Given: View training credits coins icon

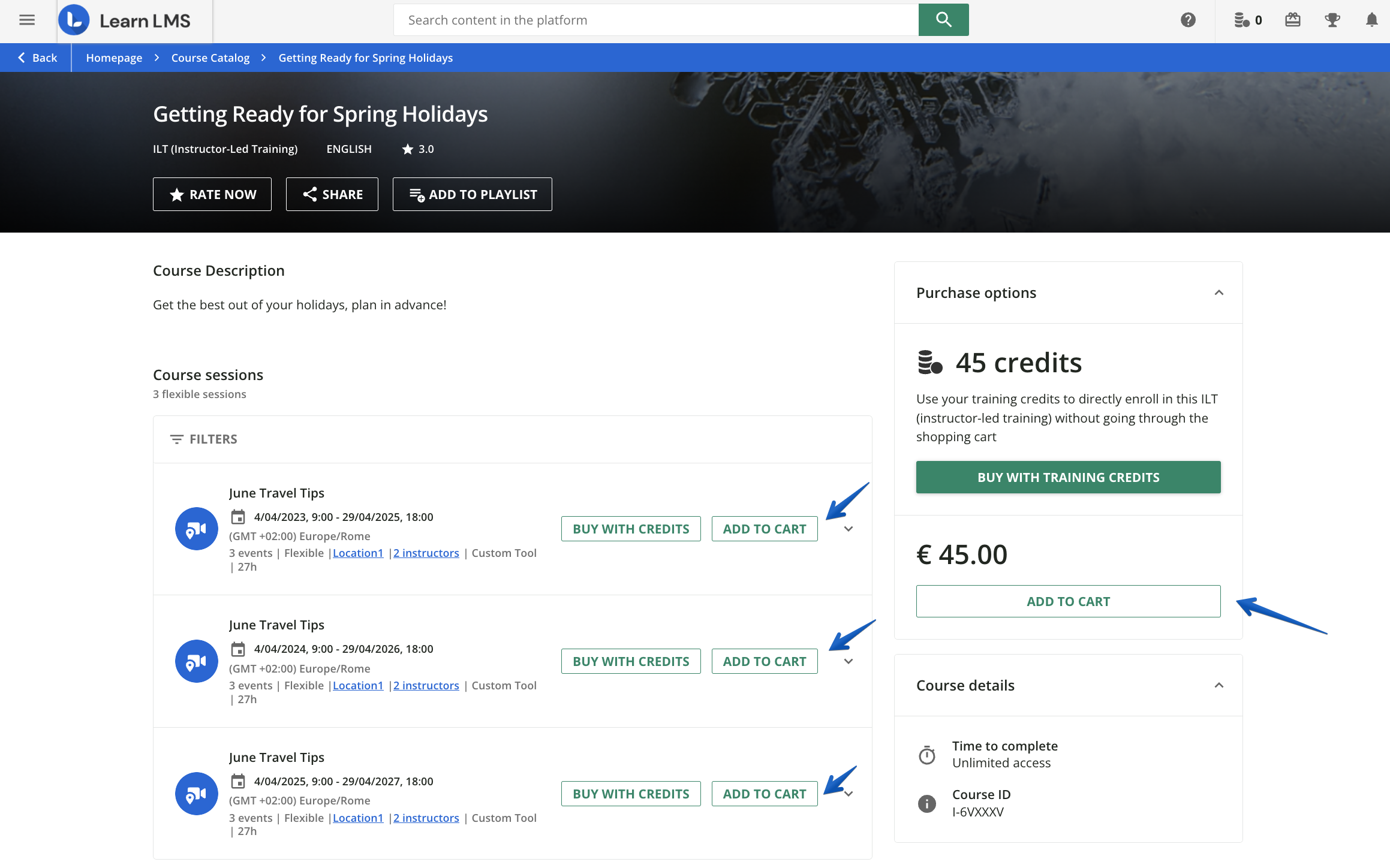Looking at the screenshot, I should pyautogui.click(x=1241, y=20).
